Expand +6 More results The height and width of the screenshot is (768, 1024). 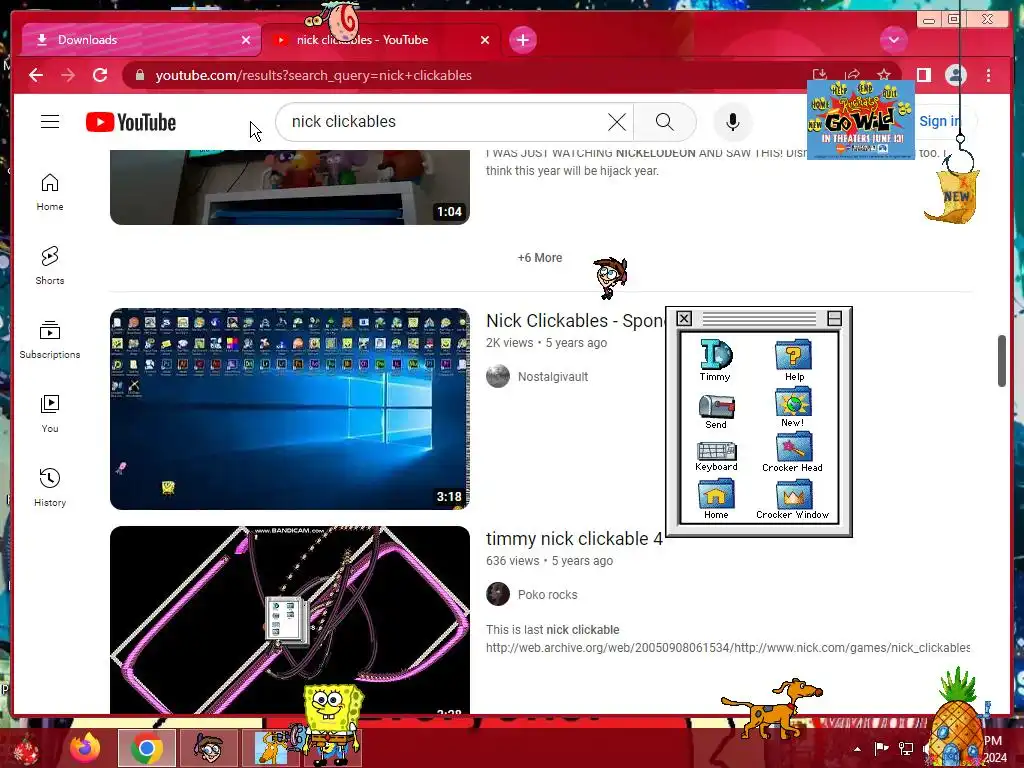point(539,257)
